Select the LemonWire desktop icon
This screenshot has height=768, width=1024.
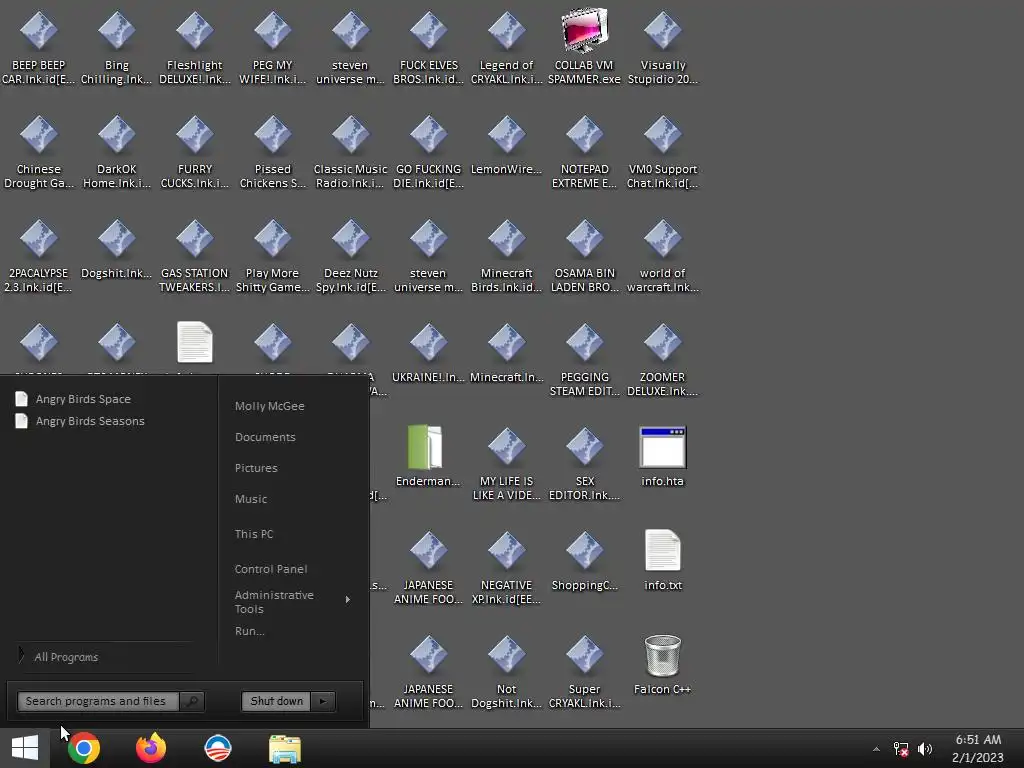tap(506, 145)
